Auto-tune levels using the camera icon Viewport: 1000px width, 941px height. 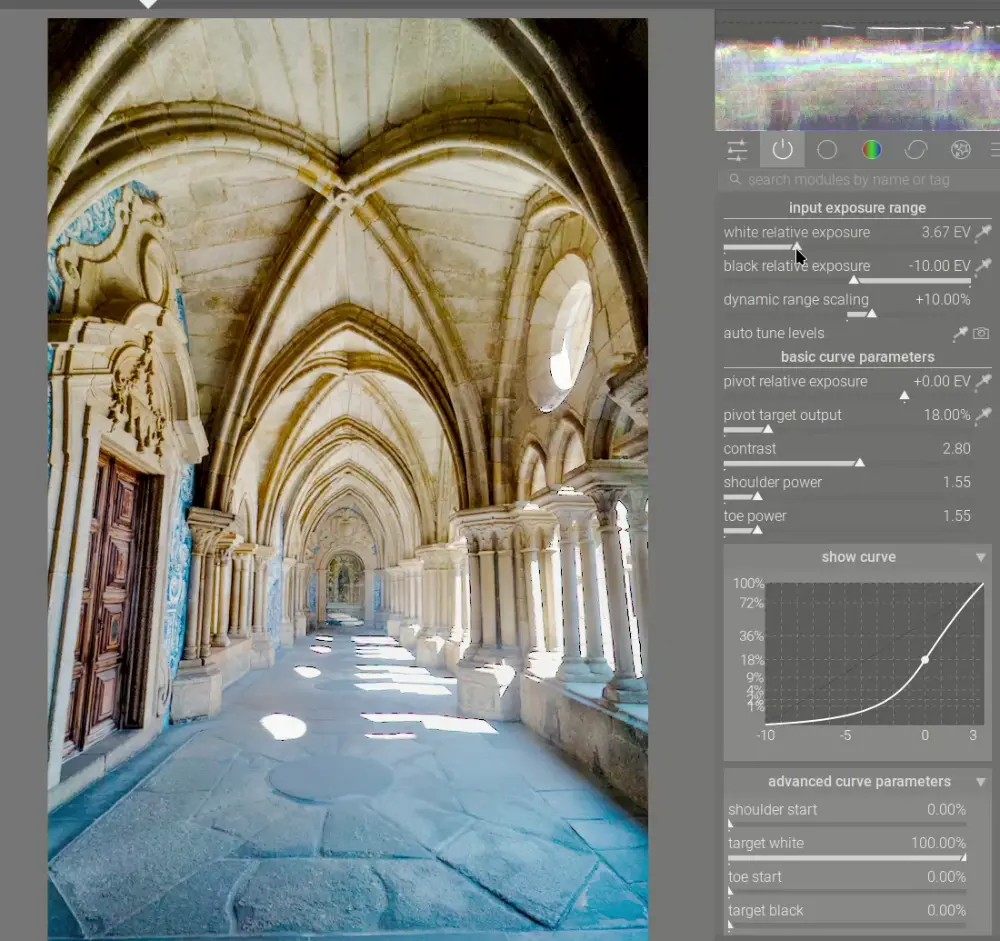982,333
